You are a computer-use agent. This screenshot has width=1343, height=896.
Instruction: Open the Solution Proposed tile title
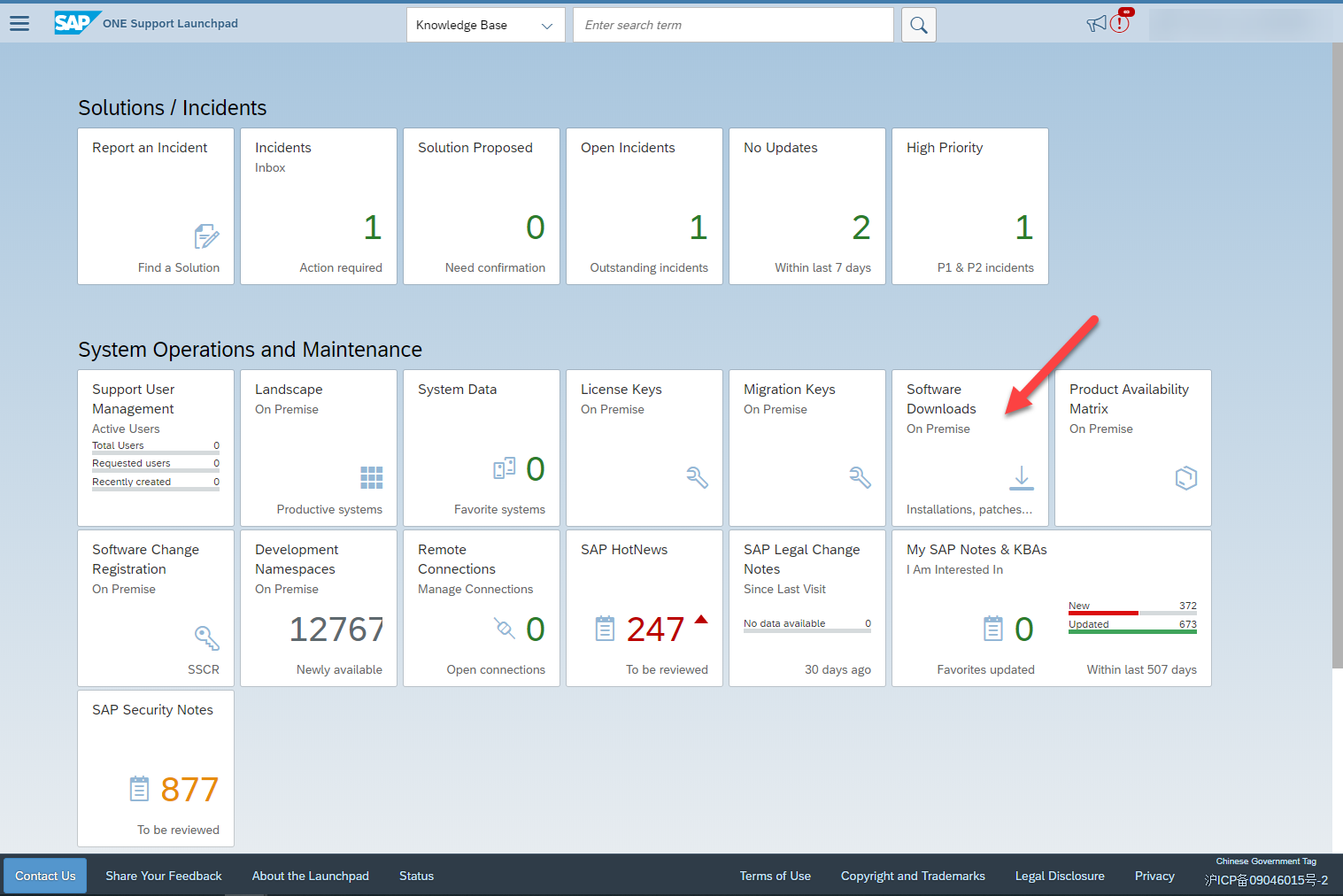[x=475, y=148]
